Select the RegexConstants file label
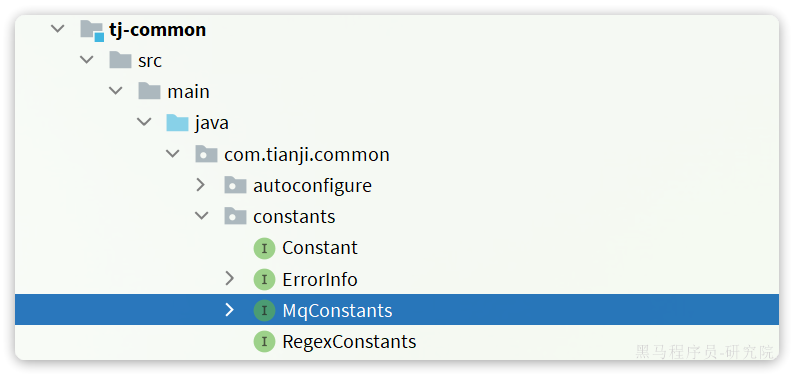Viewport: 794px width, 377px height. [349, 342]
